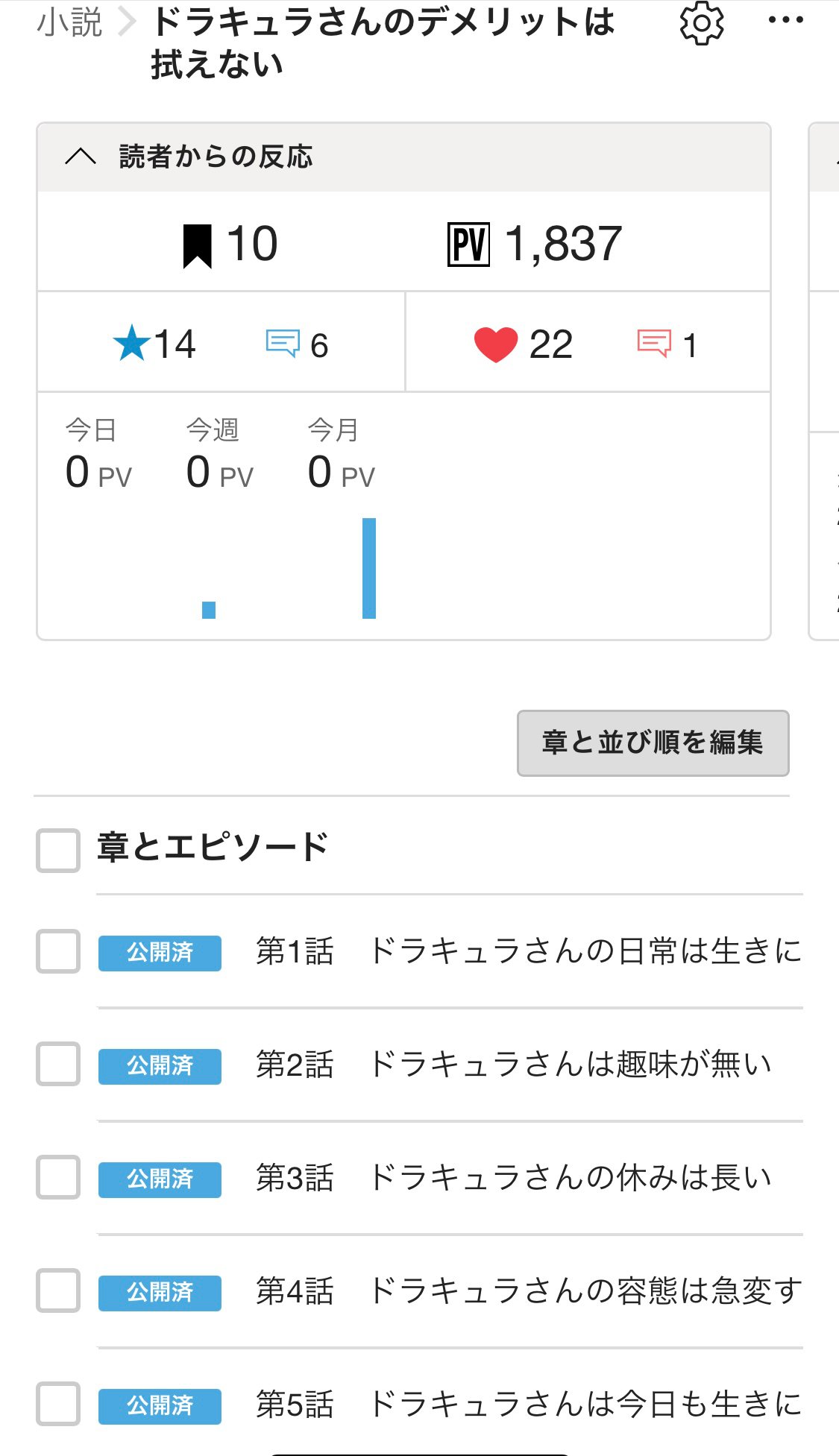This screenshot has height=1456, width=839.
Task: Tap the 公開済 badge on 第5話
Action: [x=160, y=1405]
